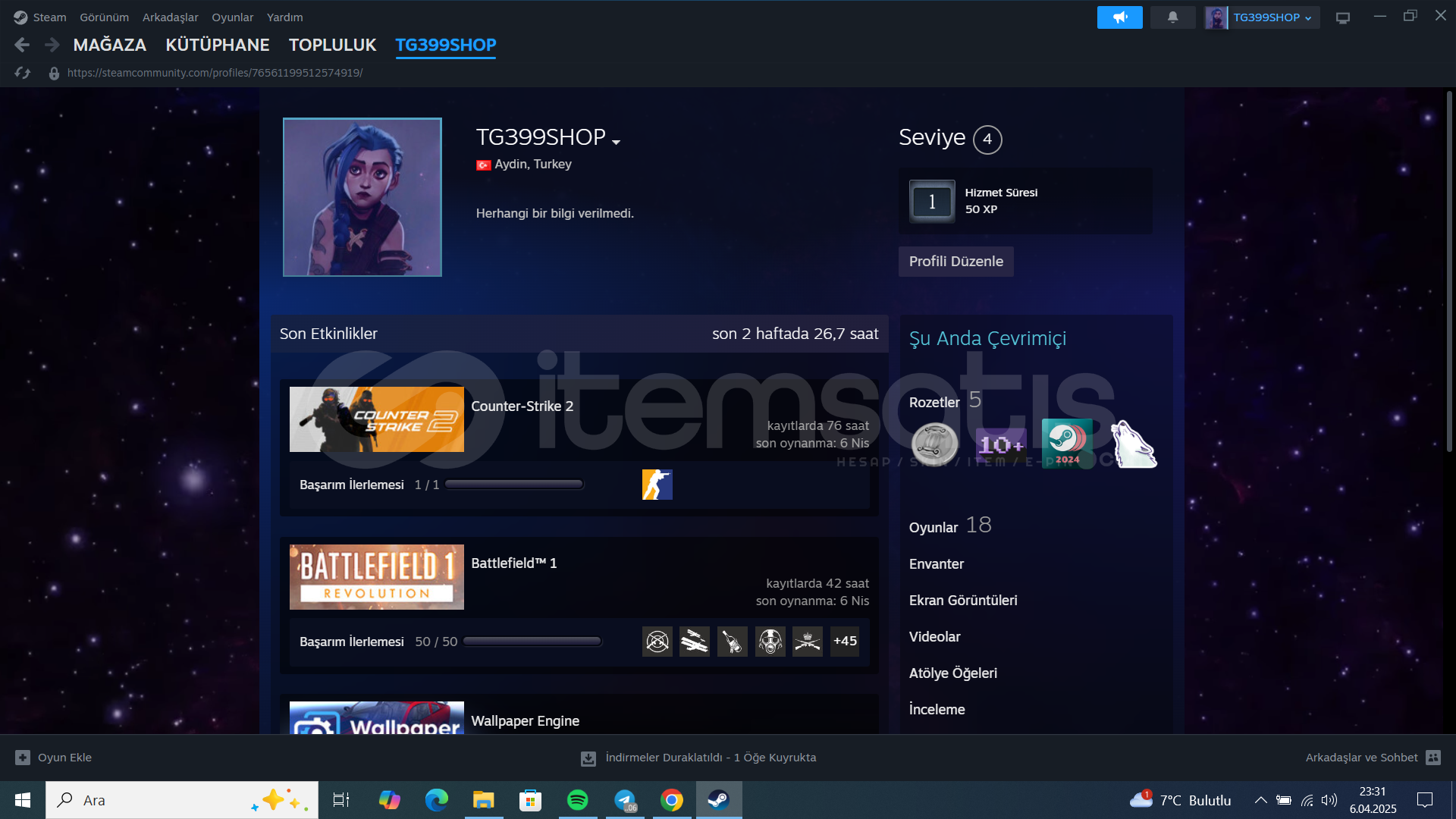Screen dimensions: 1456x819
Task: Open File Explorer from the taskbar
Action: (484, 800)
